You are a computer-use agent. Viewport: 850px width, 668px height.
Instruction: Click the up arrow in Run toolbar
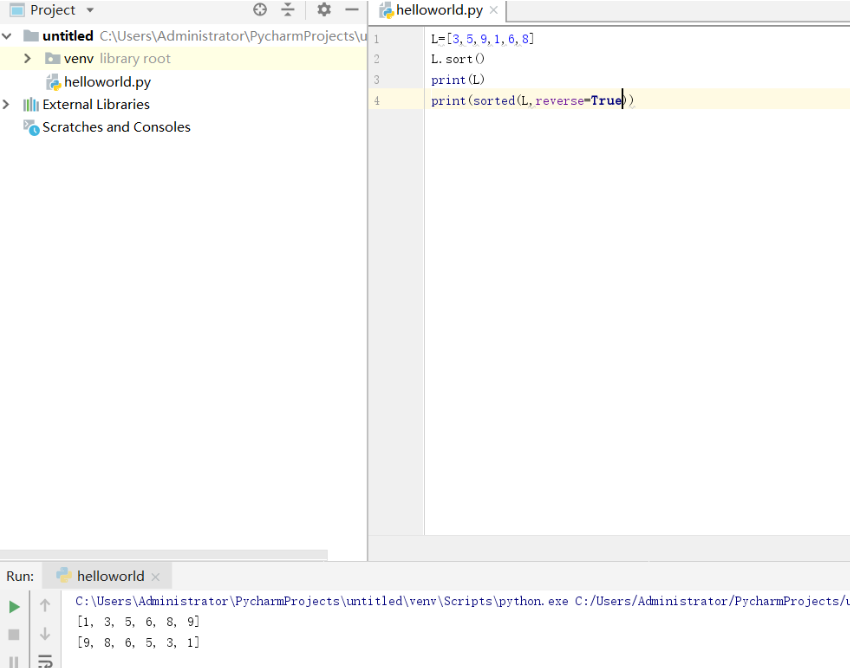(45, 605)
